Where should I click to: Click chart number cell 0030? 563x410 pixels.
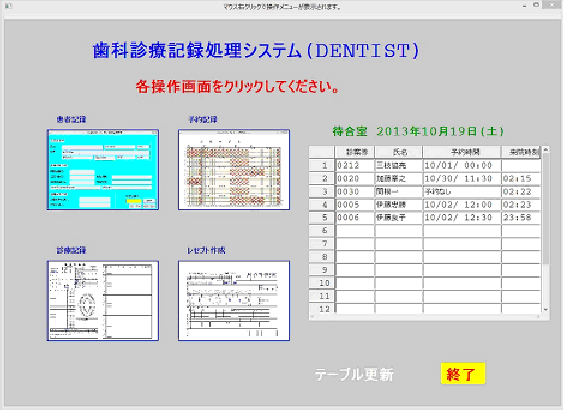click(x=355, y=192)
